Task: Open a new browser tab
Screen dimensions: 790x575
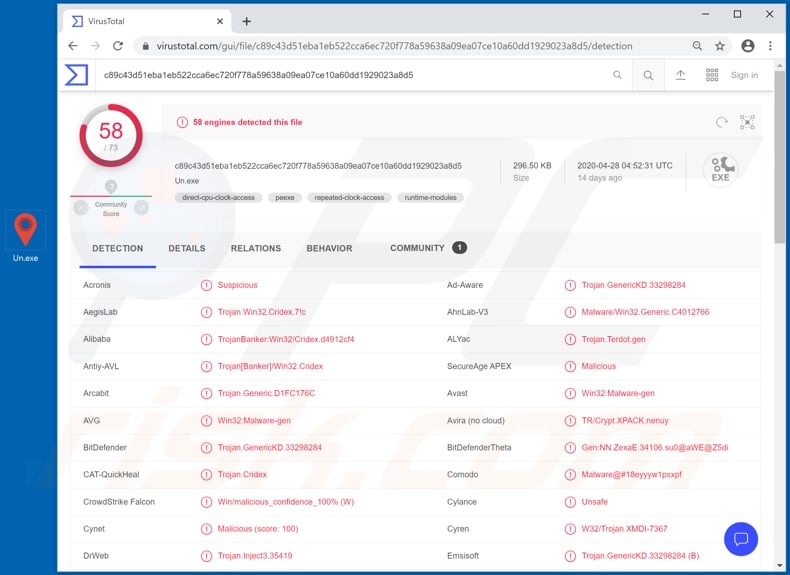Action: click(246, 21)
